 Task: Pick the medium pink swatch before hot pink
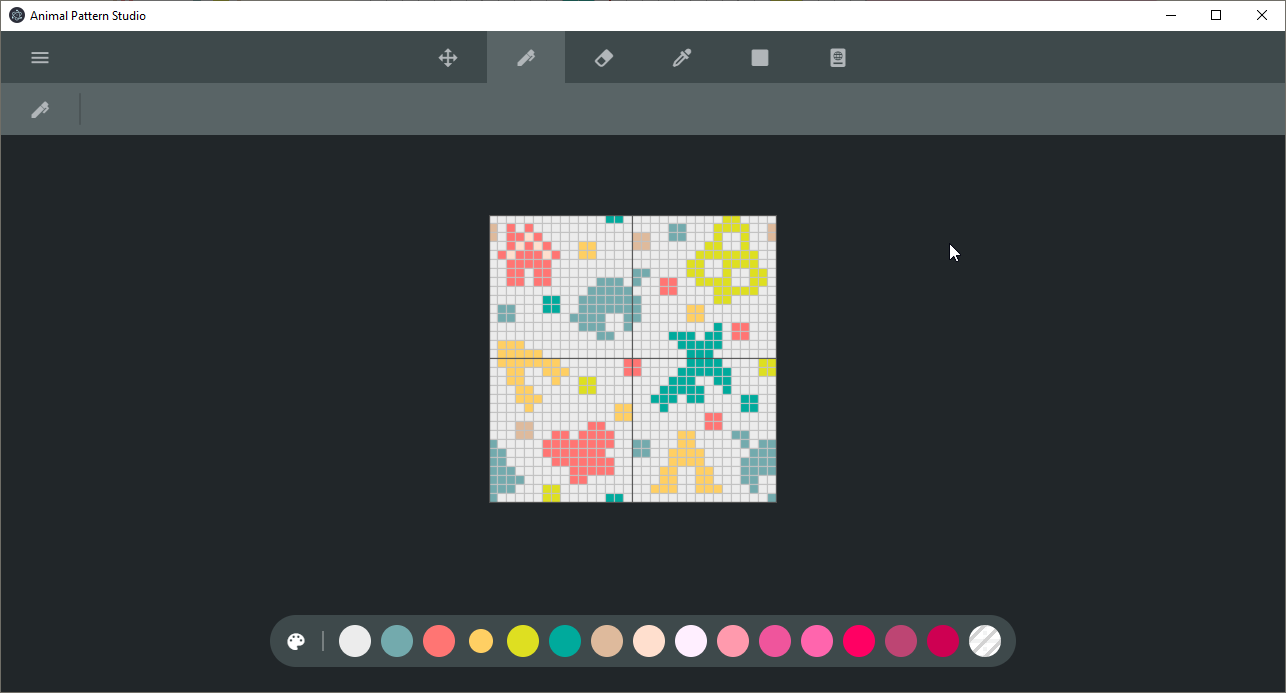coord(775,641)
